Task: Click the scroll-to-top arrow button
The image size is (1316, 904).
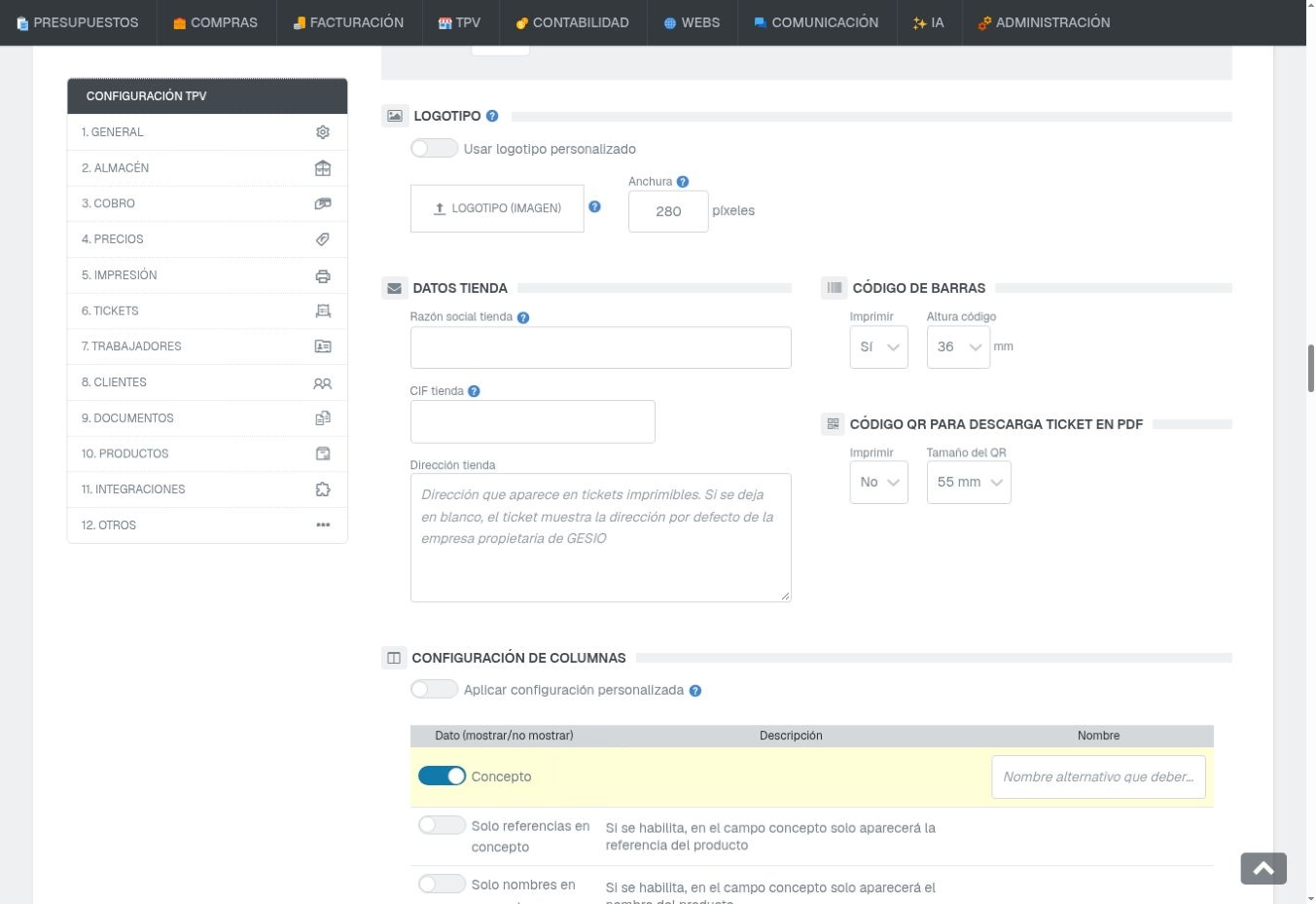Action: (x=1263, y=869)
